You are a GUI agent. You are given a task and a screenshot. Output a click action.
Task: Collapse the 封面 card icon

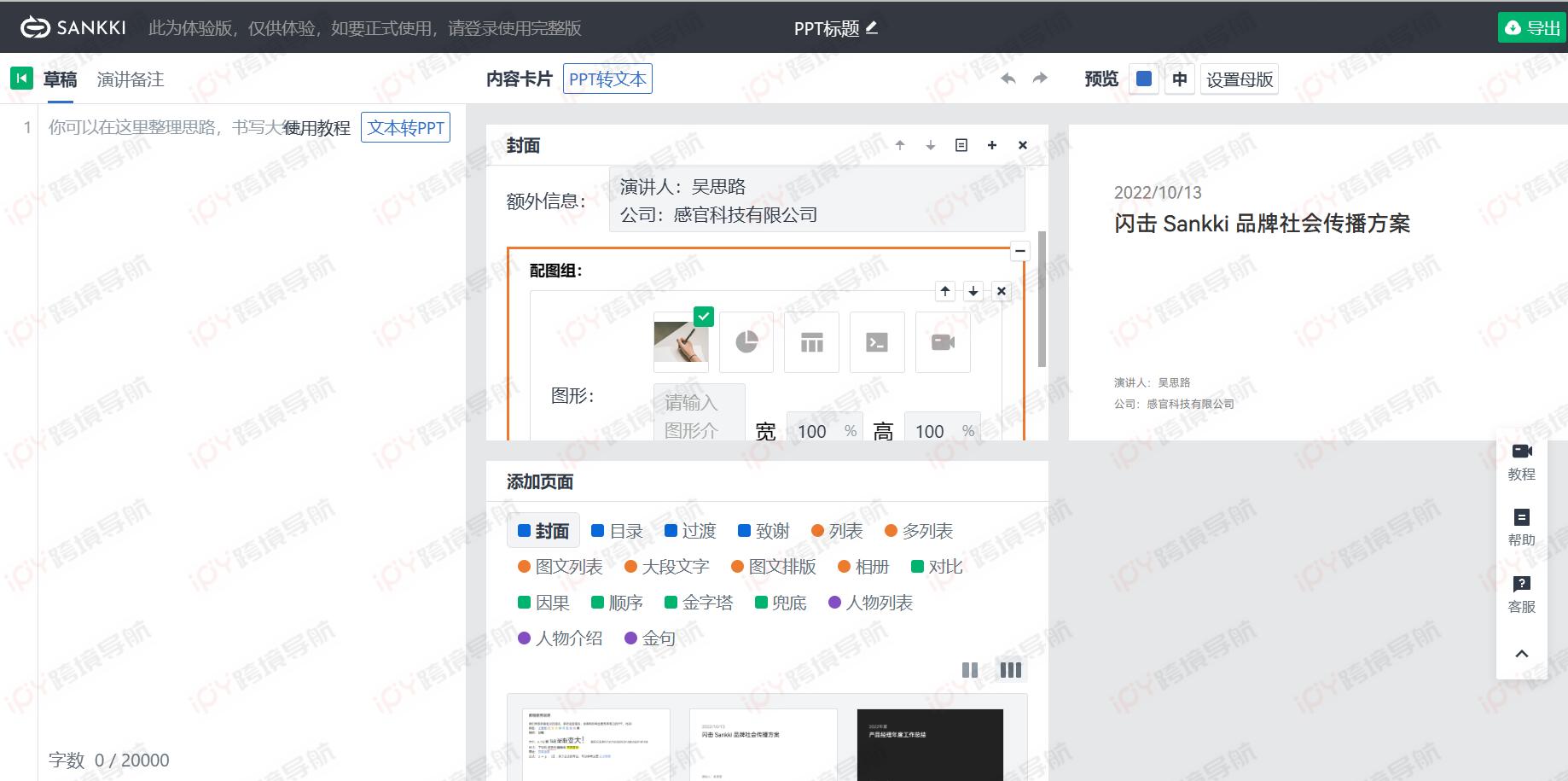click(961, 145)
